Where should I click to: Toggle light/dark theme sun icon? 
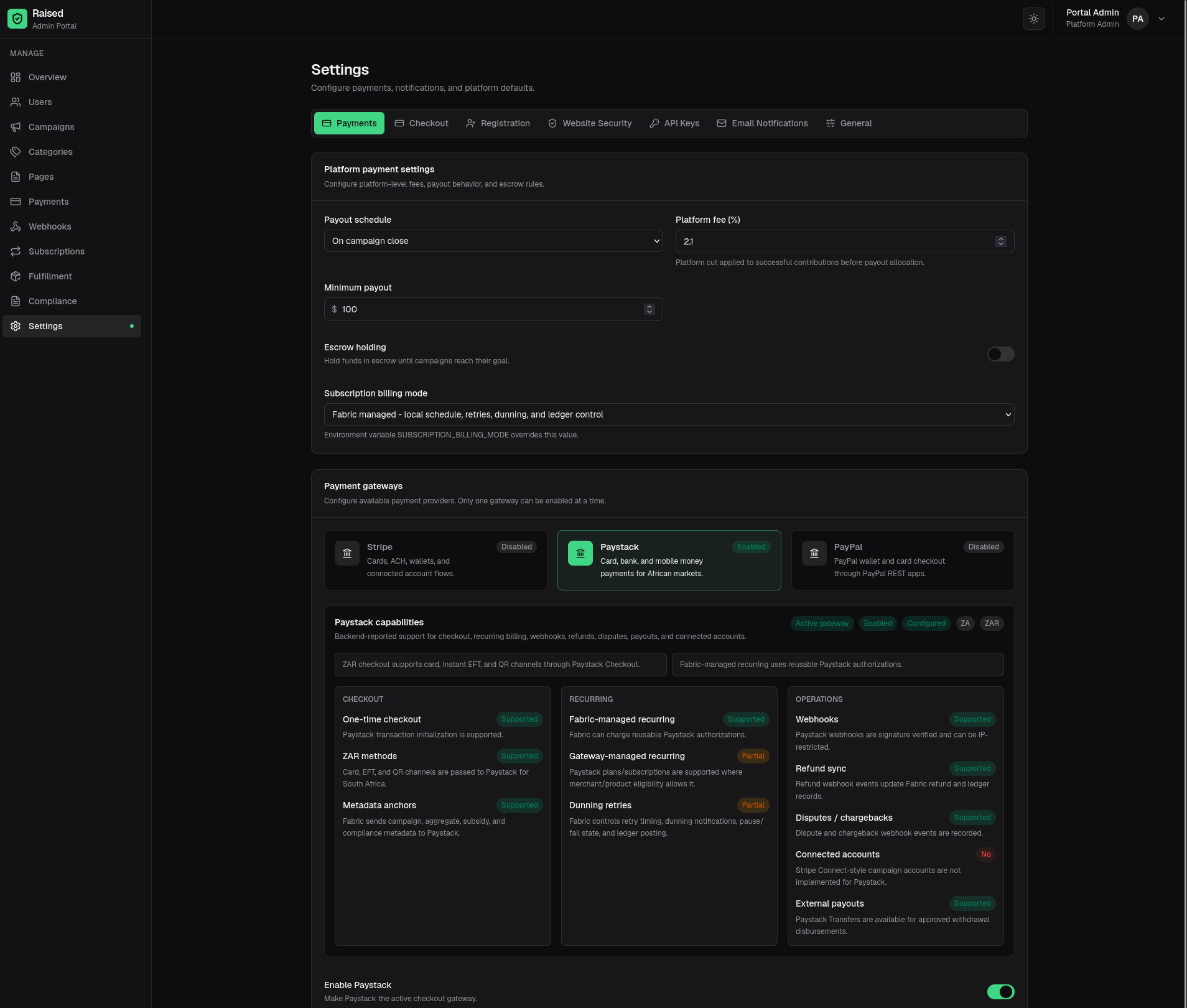[1034, 19]
